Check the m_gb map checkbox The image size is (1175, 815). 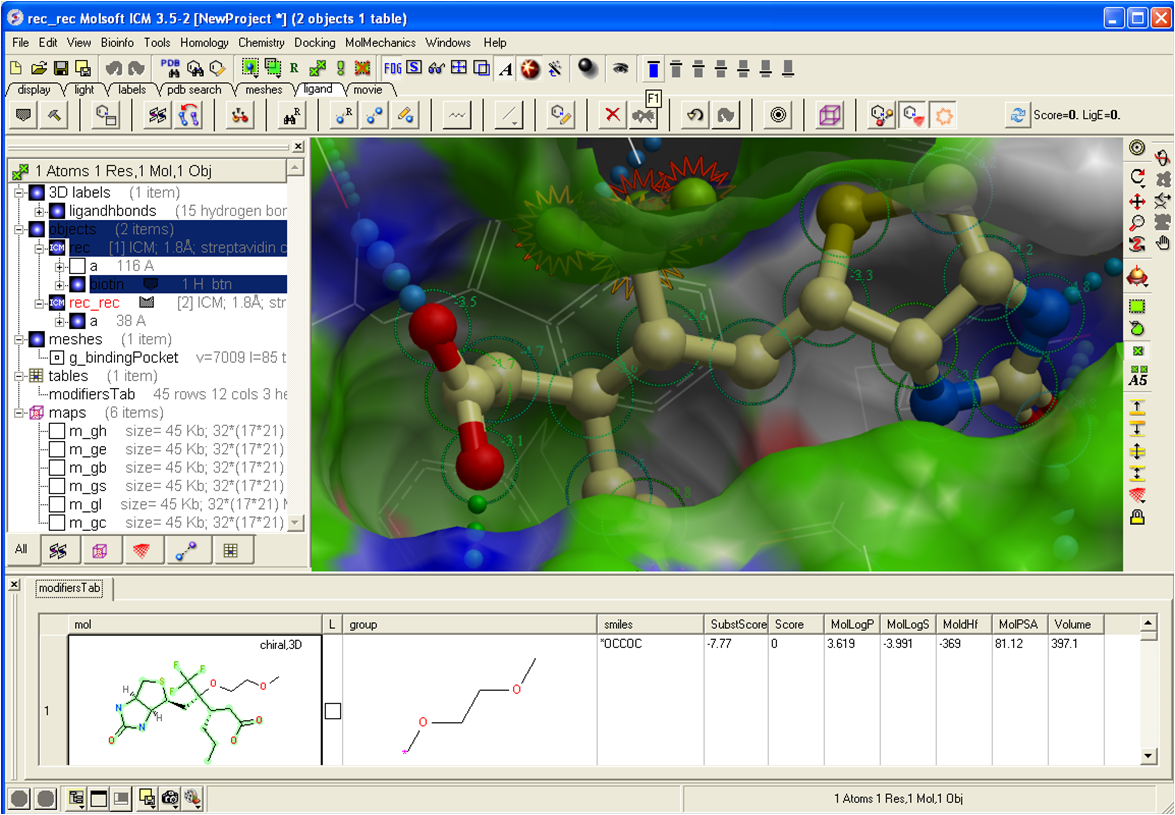pyautogui.click(x=58, y=468)
